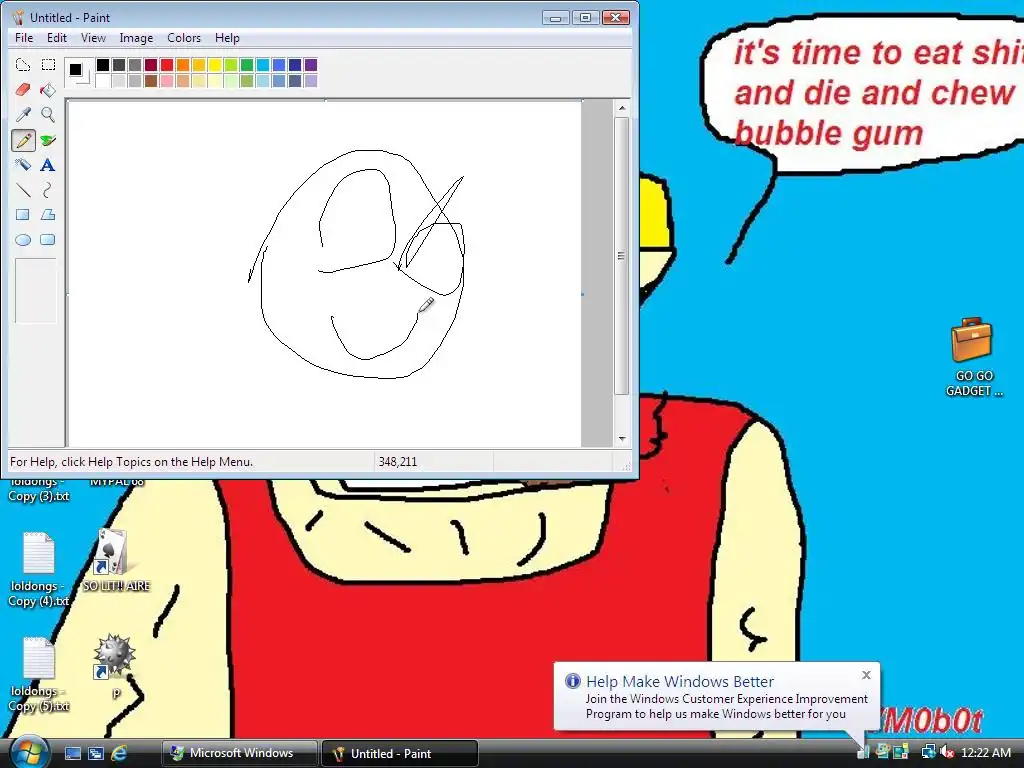Select loldongs - Copy (4).txt file
The image size is (1024, 768).
[x=39, y=569]
